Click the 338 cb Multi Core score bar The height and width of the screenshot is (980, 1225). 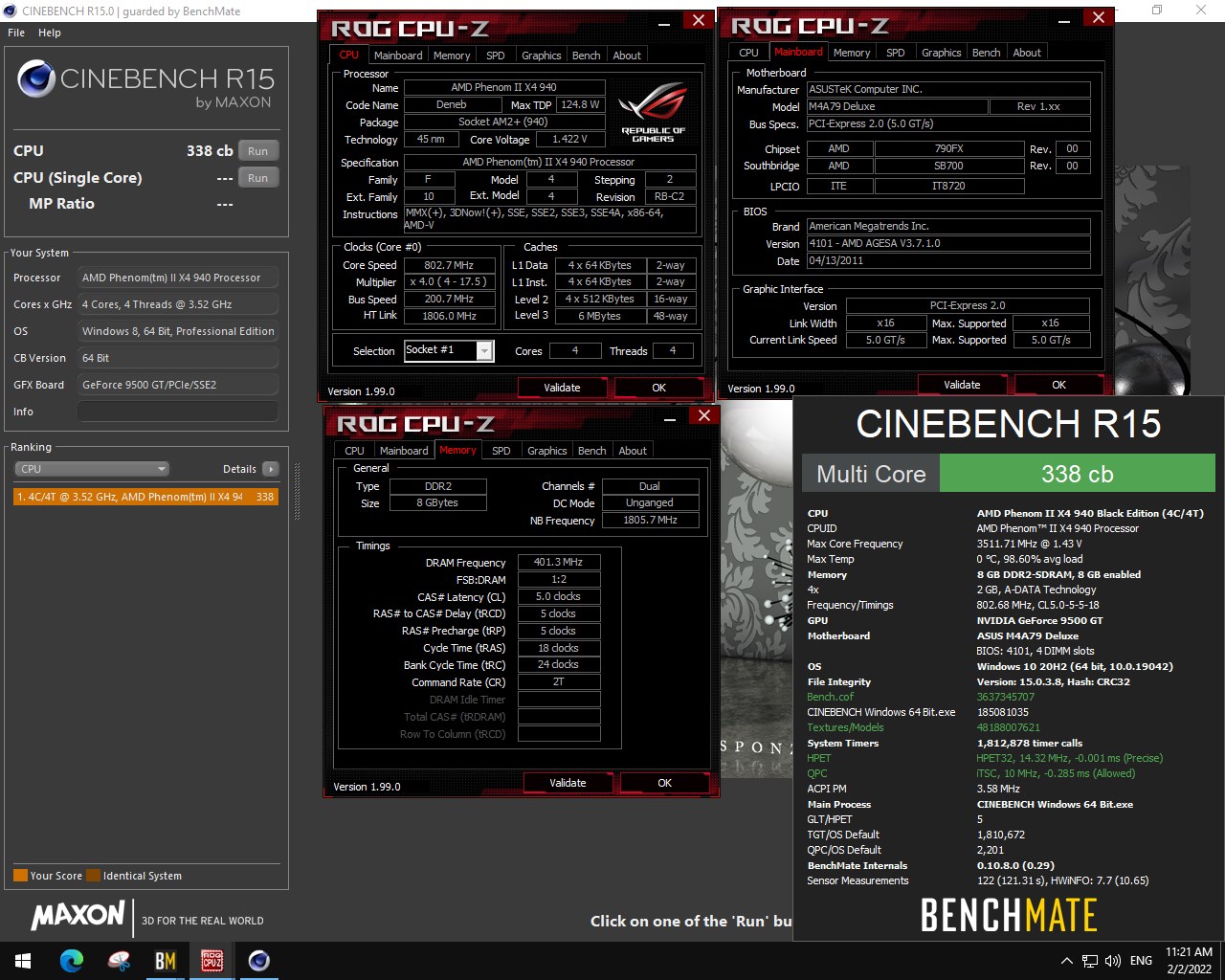click(1077, 474)
